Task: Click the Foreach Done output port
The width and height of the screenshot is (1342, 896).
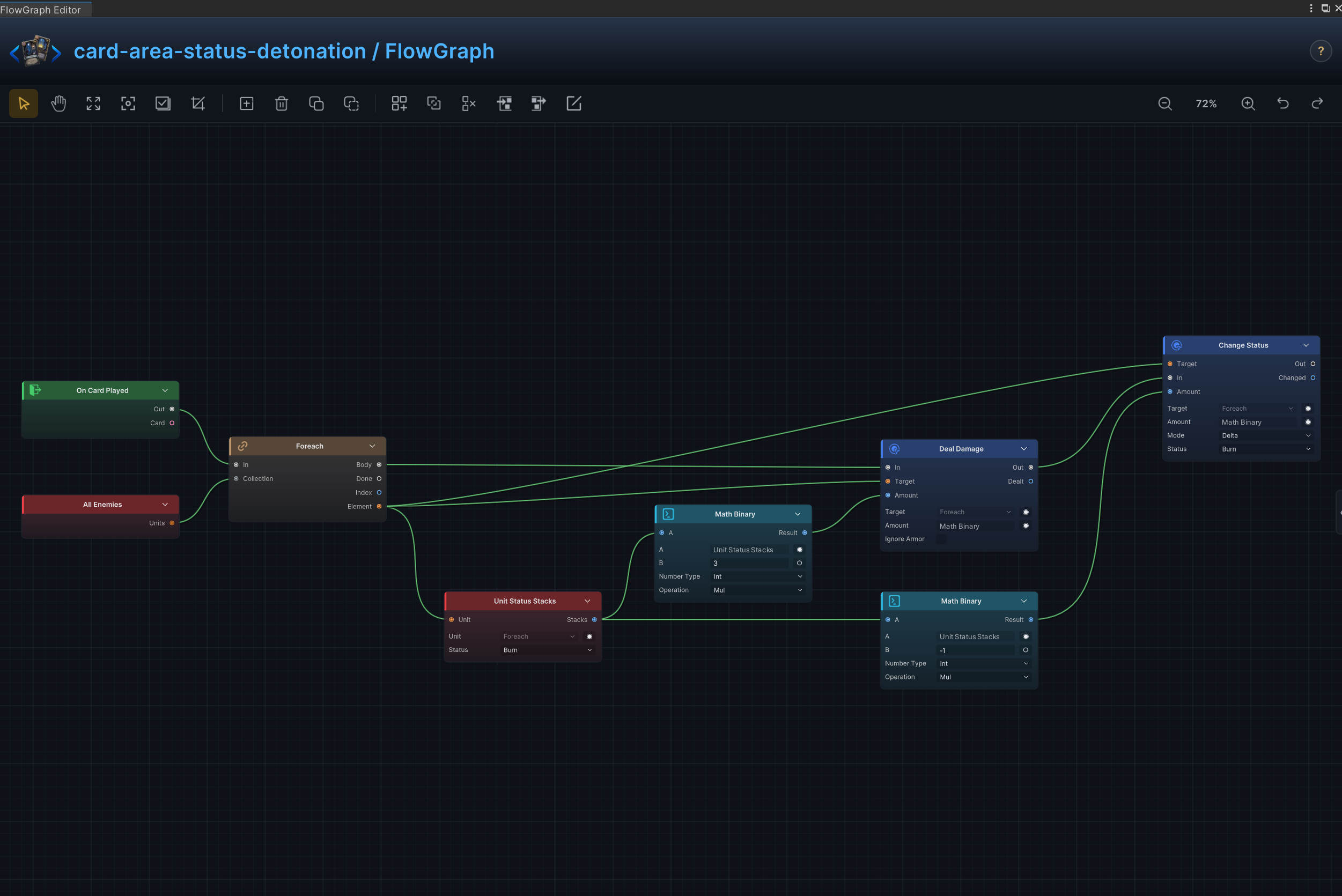Action: coord(379,478)
